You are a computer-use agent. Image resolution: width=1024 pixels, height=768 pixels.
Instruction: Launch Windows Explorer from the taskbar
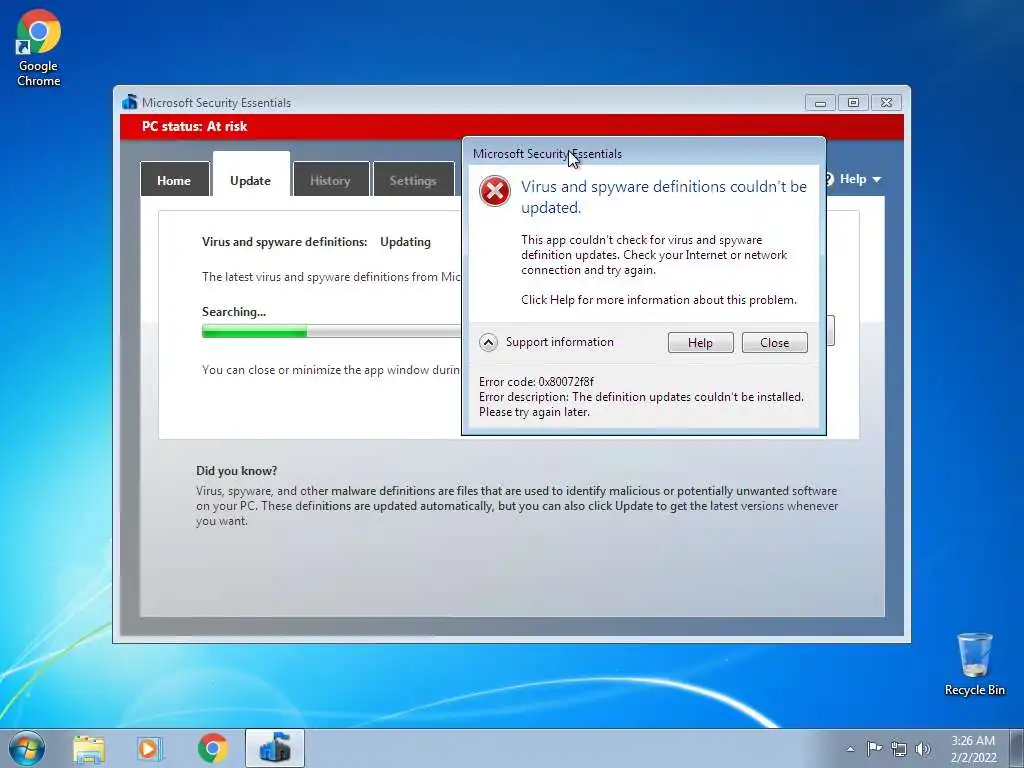(x=89, y=749)
